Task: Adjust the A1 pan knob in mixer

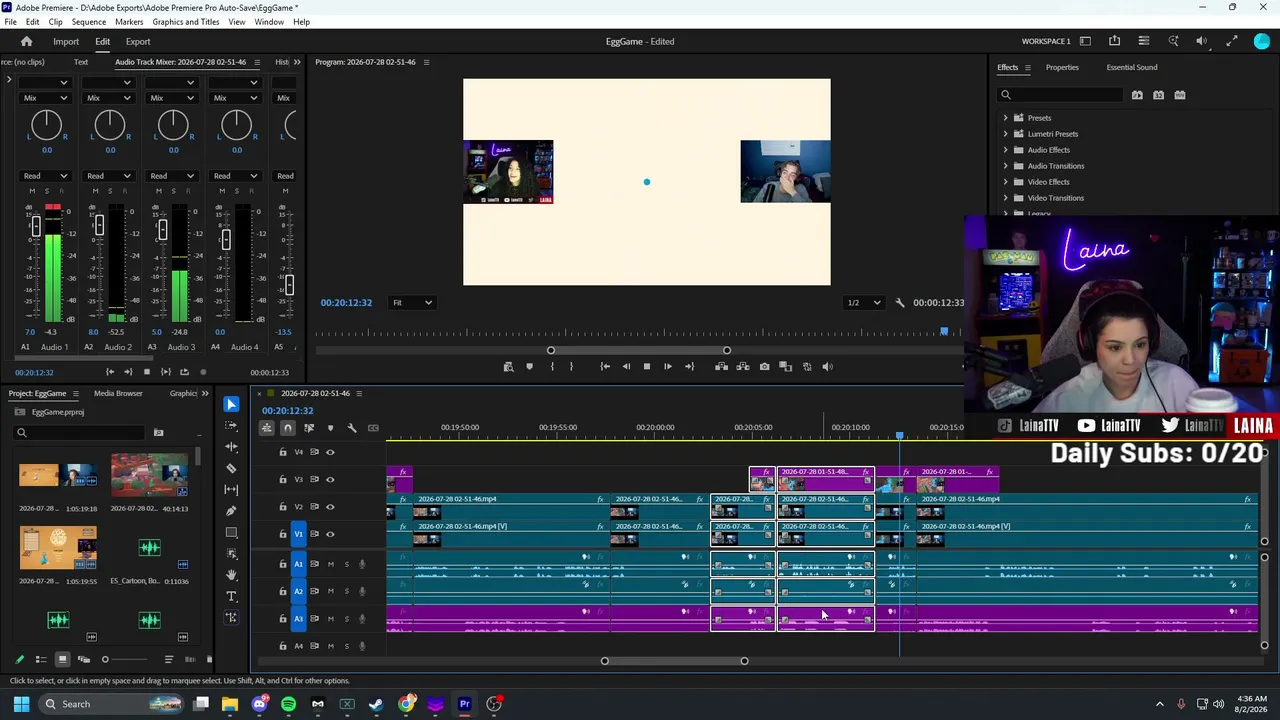Action: pyautogui.click(x=46, y=125)
